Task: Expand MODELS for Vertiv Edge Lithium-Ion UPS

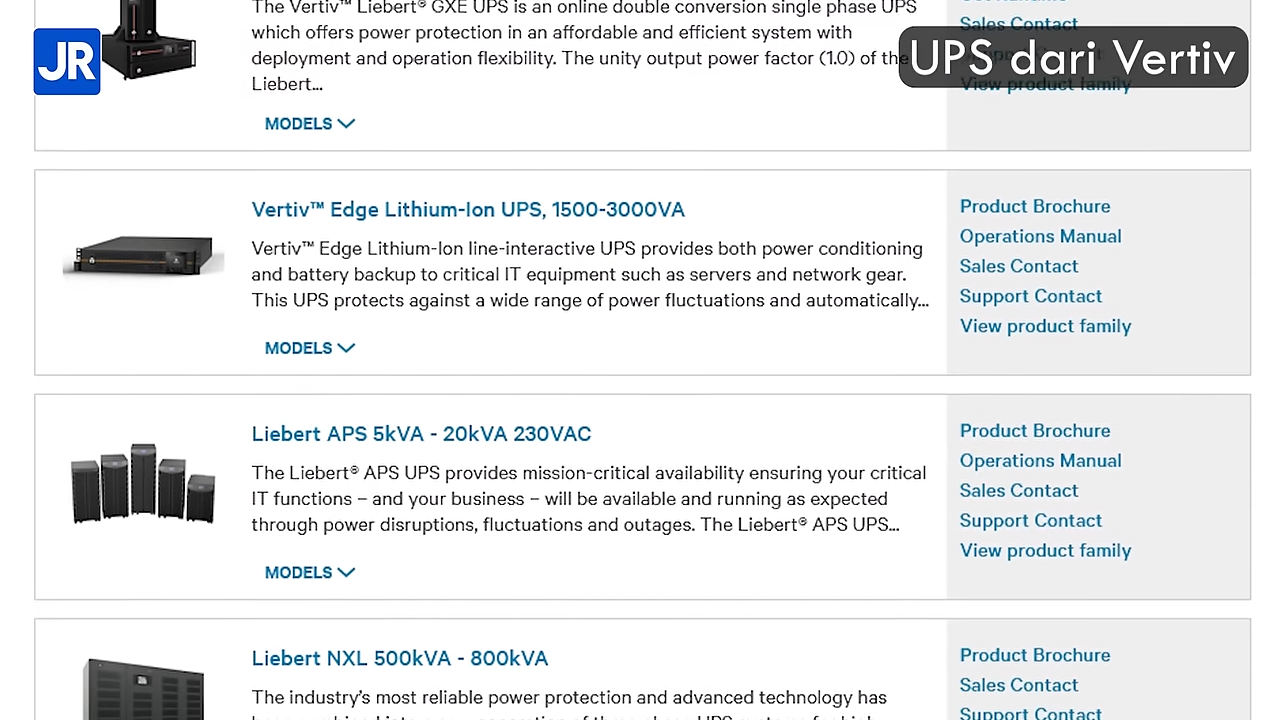Action: (x=309, y=348)
